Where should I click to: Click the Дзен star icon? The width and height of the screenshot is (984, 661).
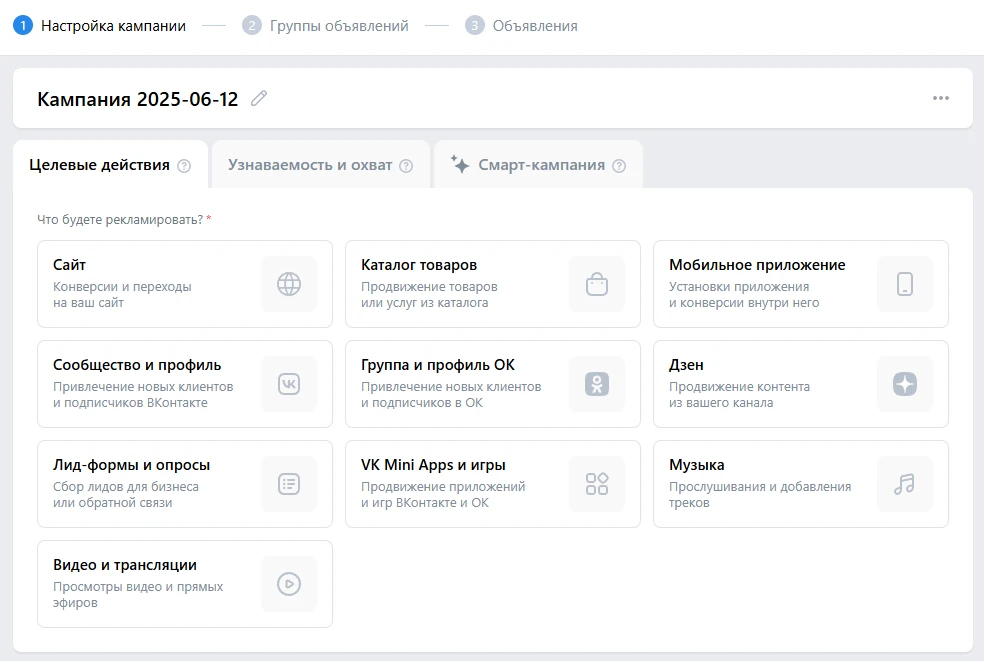905,384
